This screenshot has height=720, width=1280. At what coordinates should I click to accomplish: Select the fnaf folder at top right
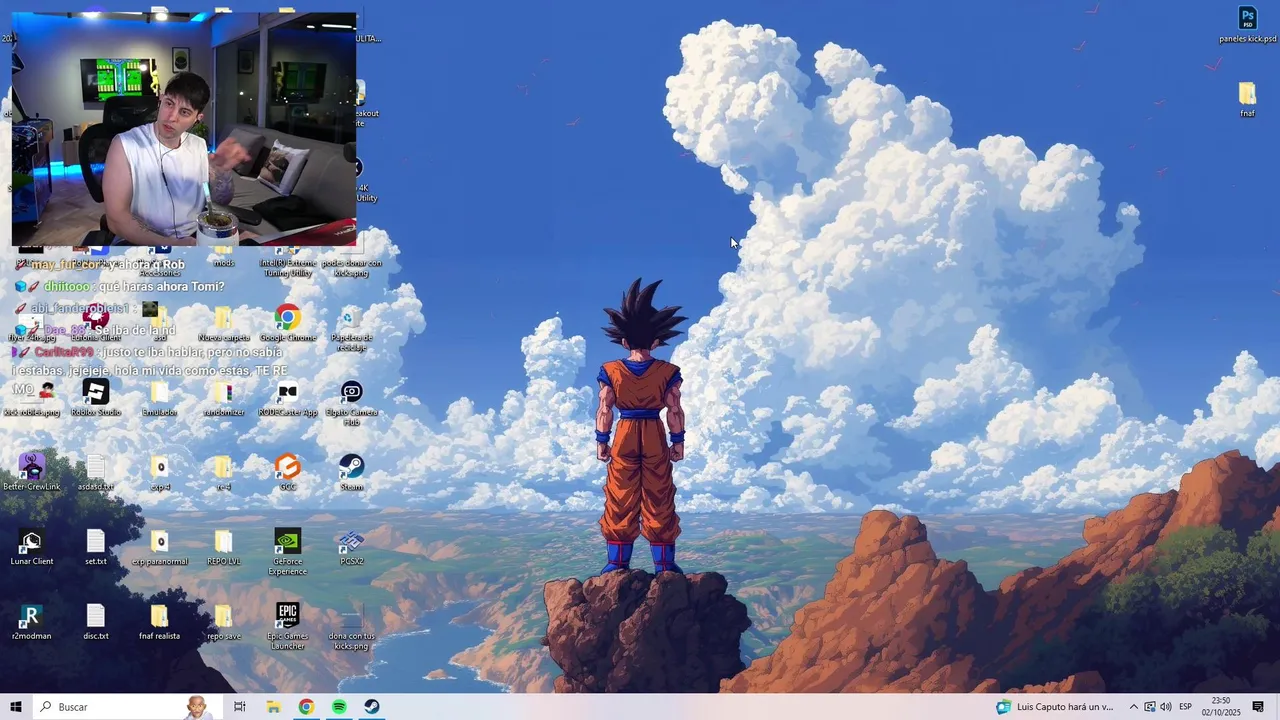click(1247, 99)
